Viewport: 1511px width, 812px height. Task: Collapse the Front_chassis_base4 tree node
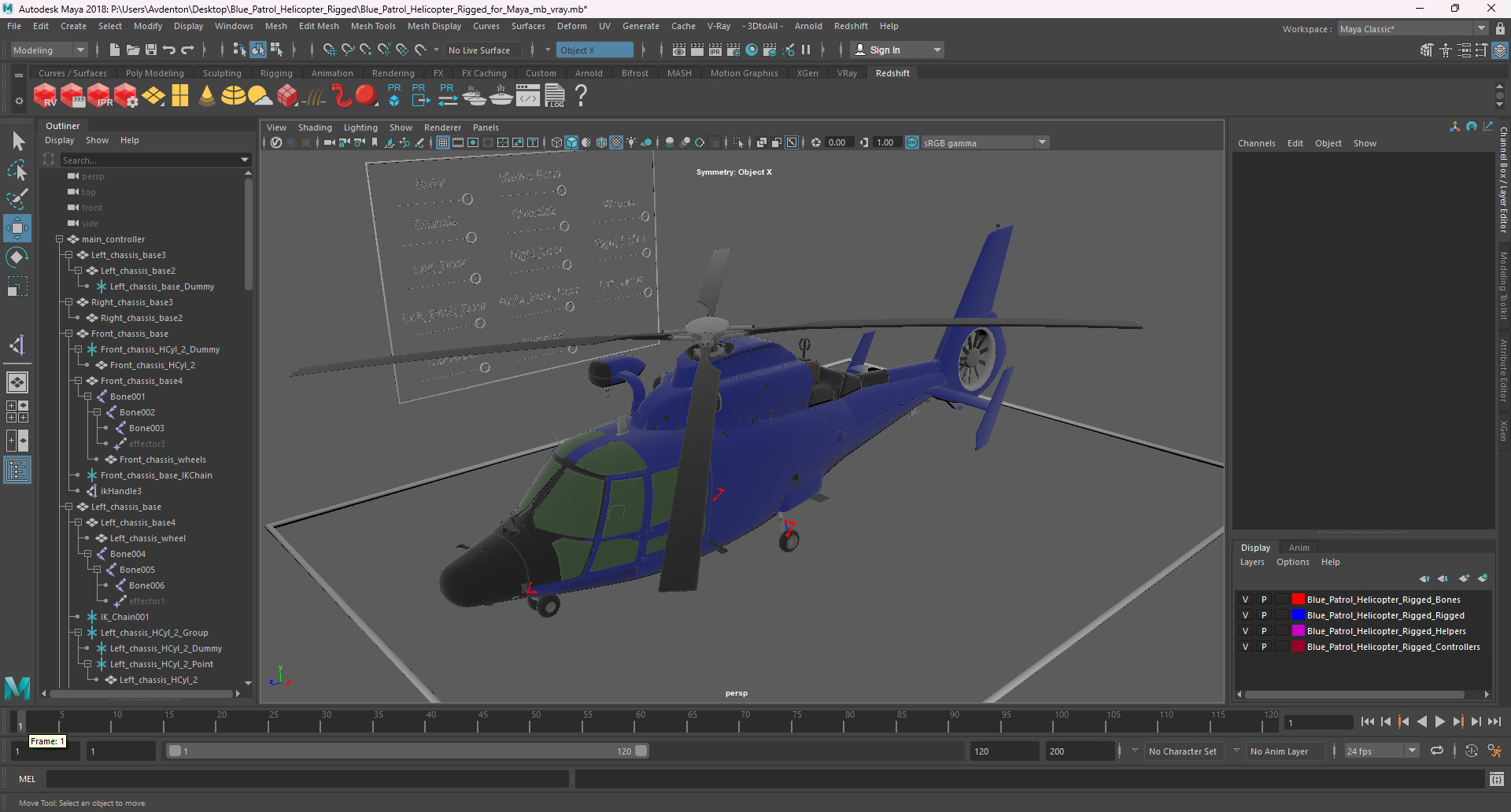pos(79,381)
